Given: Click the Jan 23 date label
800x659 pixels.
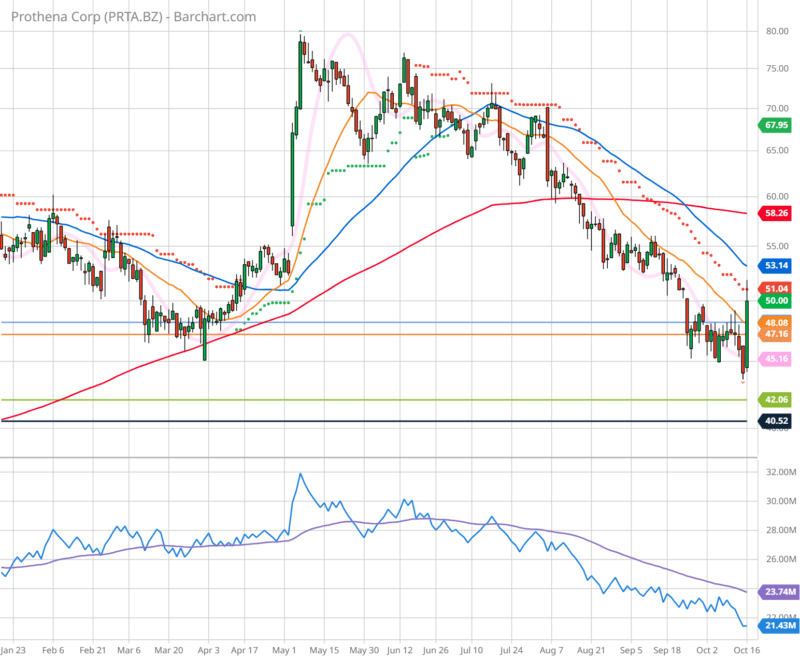Looking at the screenshot, I should tap(13, 650).
